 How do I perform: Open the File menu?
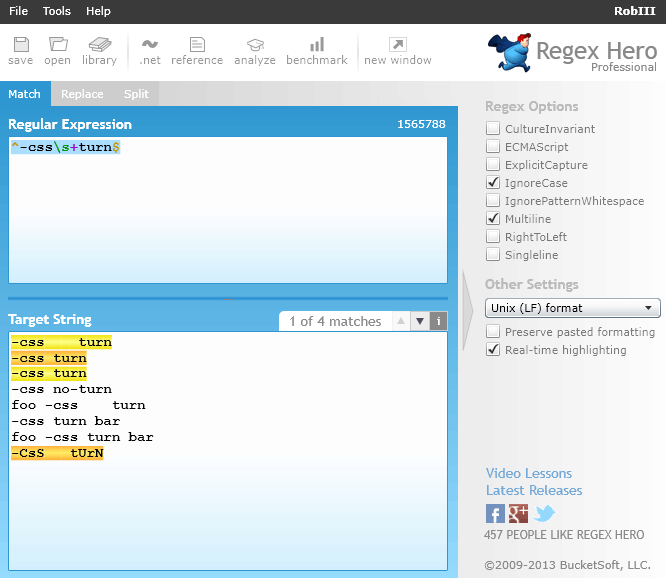(x=18, y=11)
